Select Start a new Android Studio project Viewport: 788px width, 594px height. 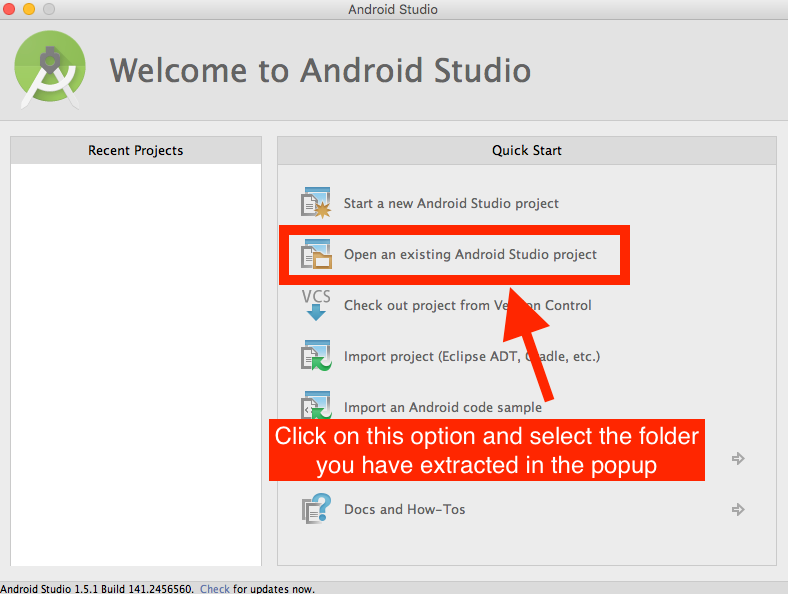(451, 203)
